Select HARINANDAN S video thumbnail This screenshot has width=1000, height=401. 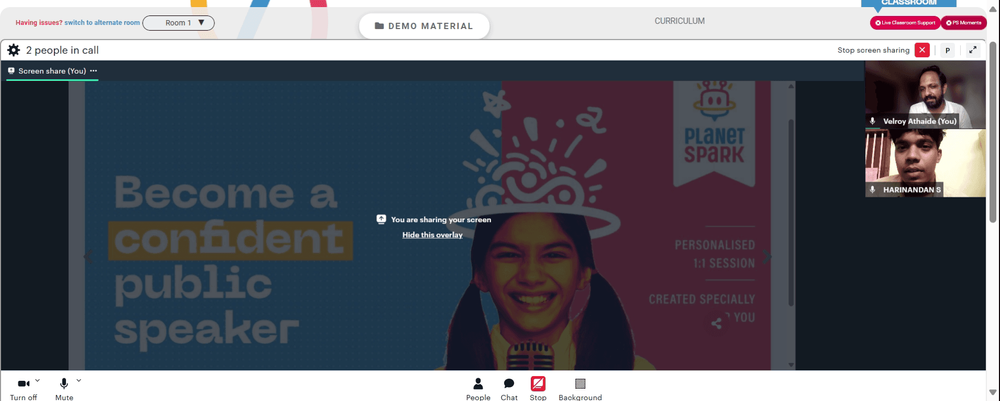tap(925, 163)
